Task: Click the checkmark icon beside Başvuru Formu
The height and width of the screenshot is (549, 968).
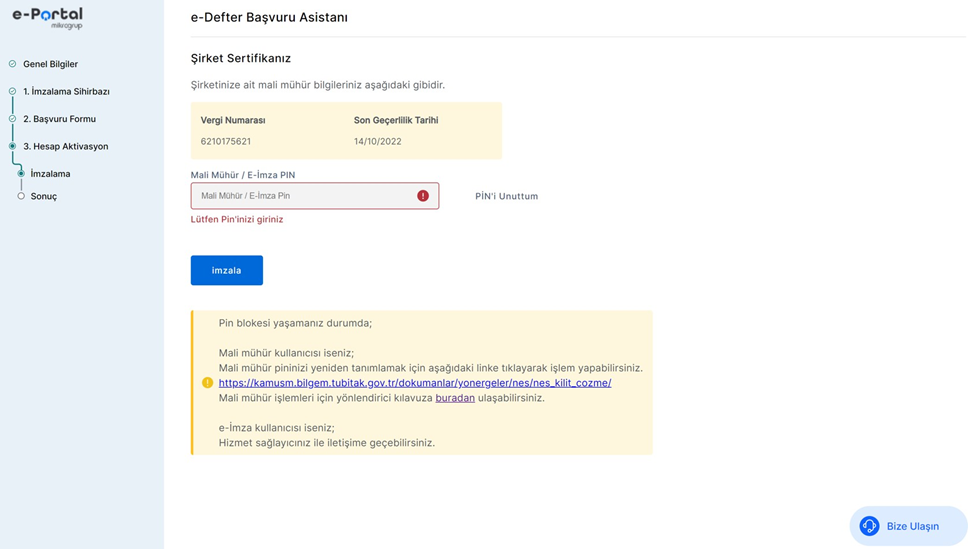Action: (x=12, y=119)
